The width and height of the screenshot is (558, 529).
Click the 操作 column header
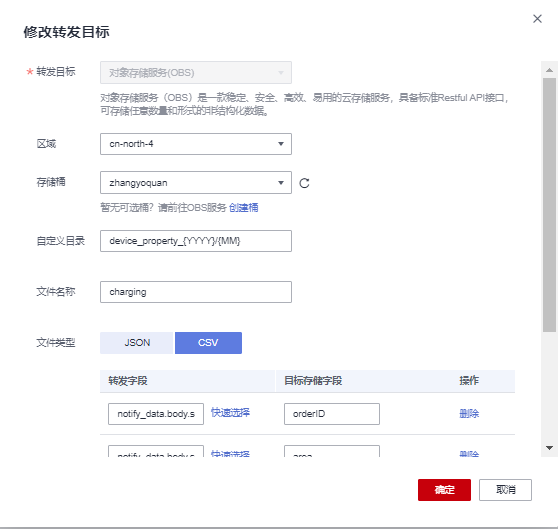469,381
